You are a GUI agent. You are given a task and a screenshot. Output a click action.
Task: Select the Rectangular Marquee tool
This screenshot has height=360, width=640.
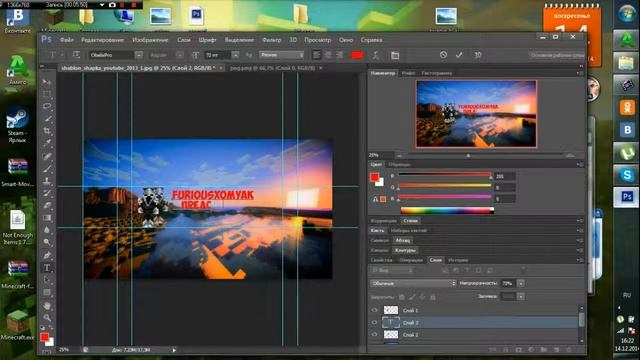coord(47,94)
